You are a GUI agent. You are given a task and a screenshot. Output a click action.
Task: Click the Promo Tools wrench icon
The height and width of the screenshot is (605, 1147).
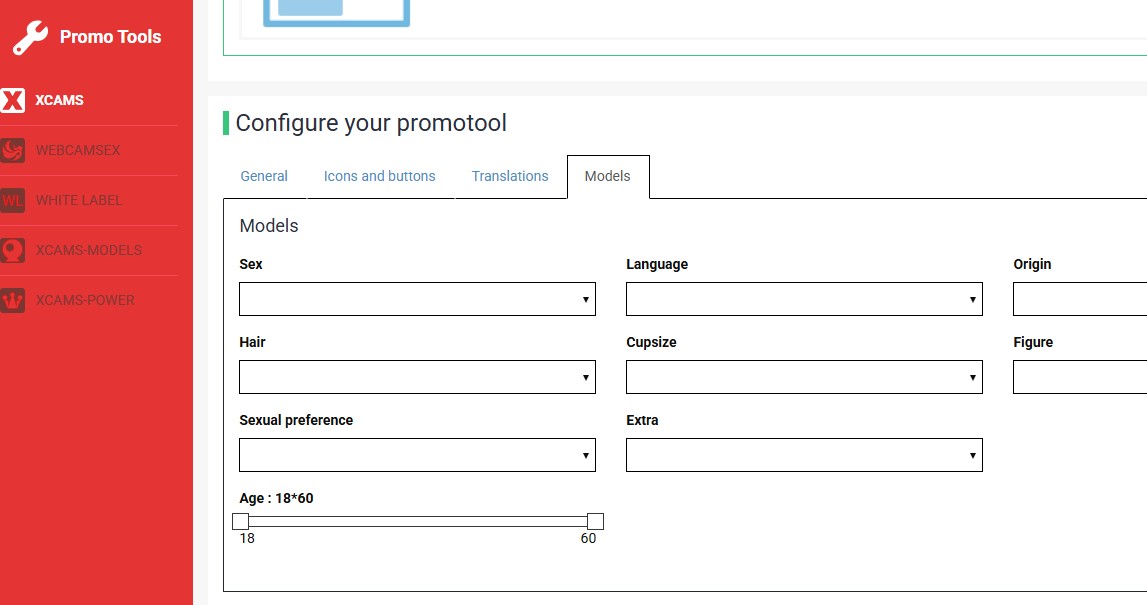30,38
